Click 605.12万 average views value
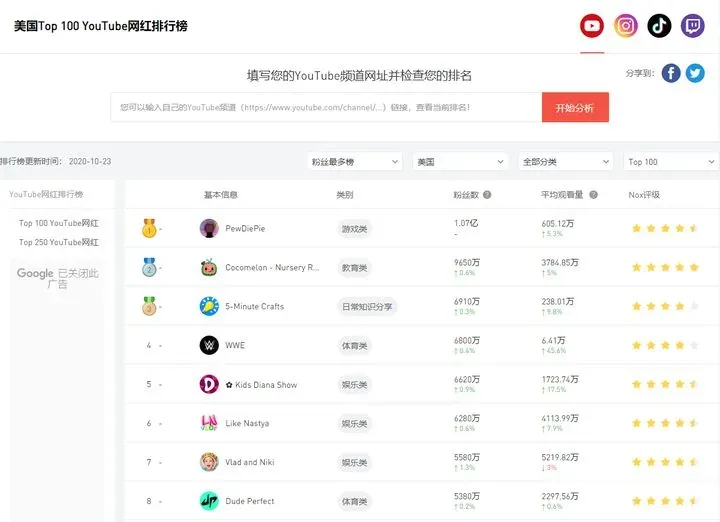 (x=557, y=224)
